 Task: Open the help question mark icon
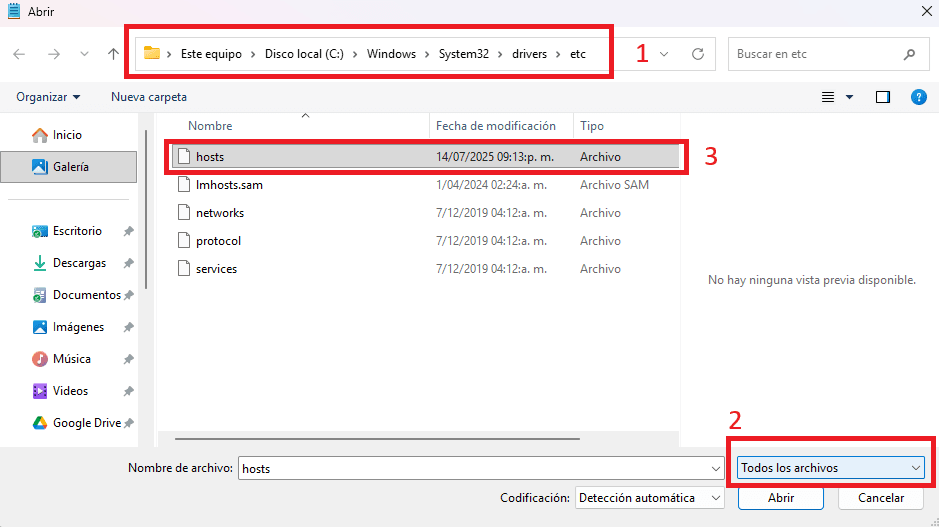918,97
